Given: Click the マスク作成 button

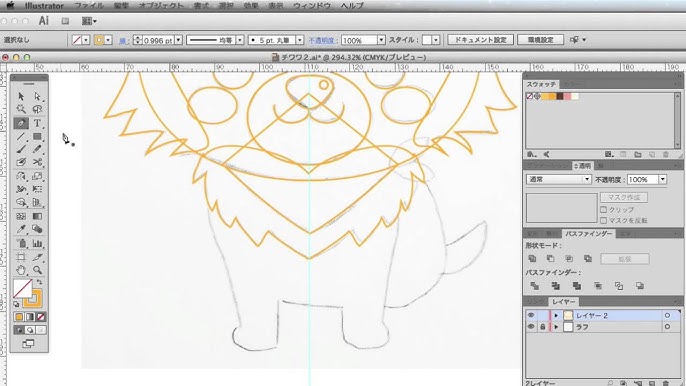Looking at the screenshot, I should [x=624, y=197].
